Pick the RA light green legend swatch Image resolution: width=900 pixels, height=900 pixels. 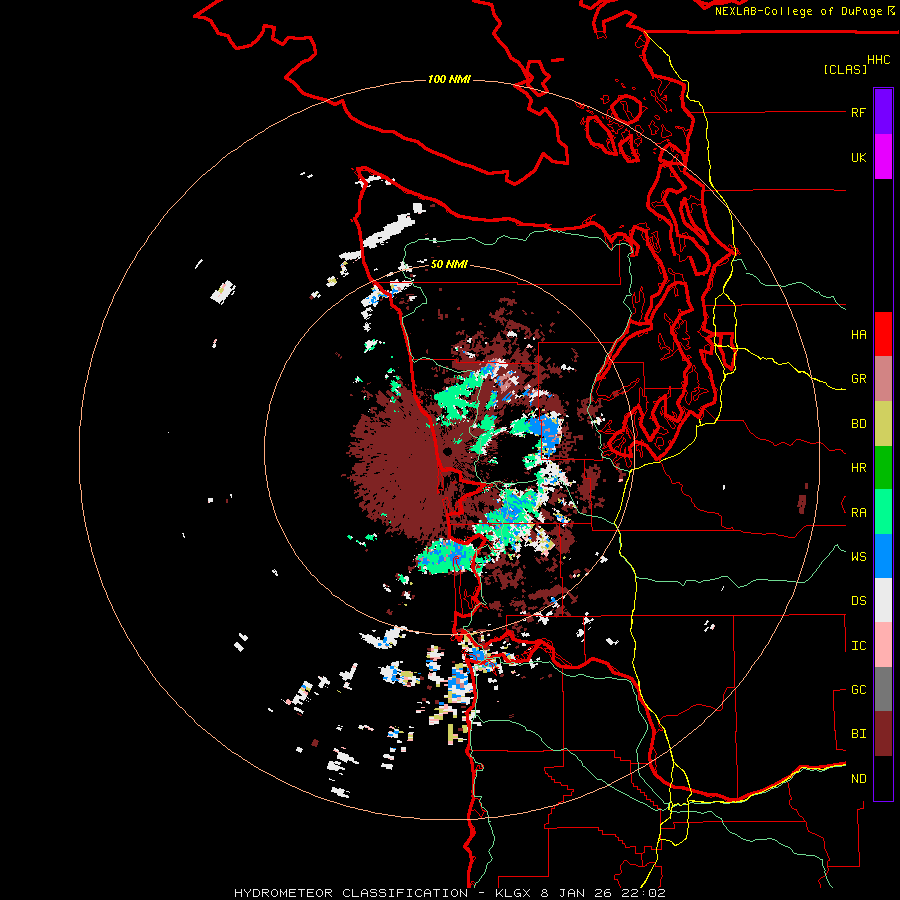coord(883,512)
